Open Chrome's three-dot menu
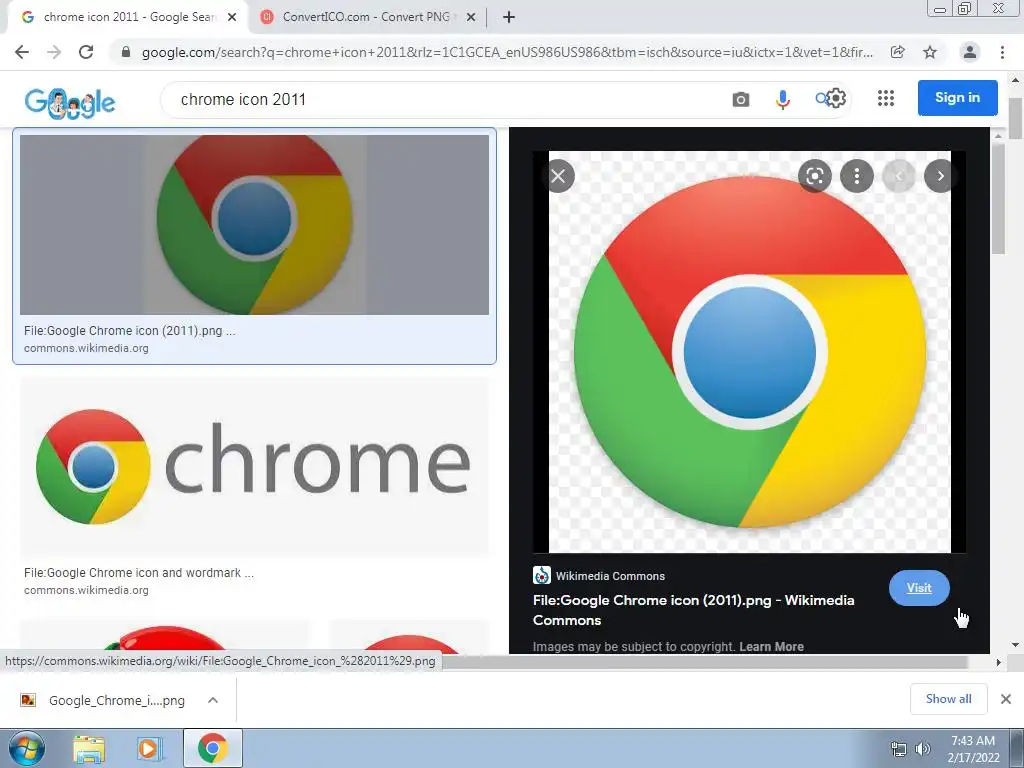The height and width of the screenshot is (768, 1024). pyautogui.click(x=1002, y=52)
